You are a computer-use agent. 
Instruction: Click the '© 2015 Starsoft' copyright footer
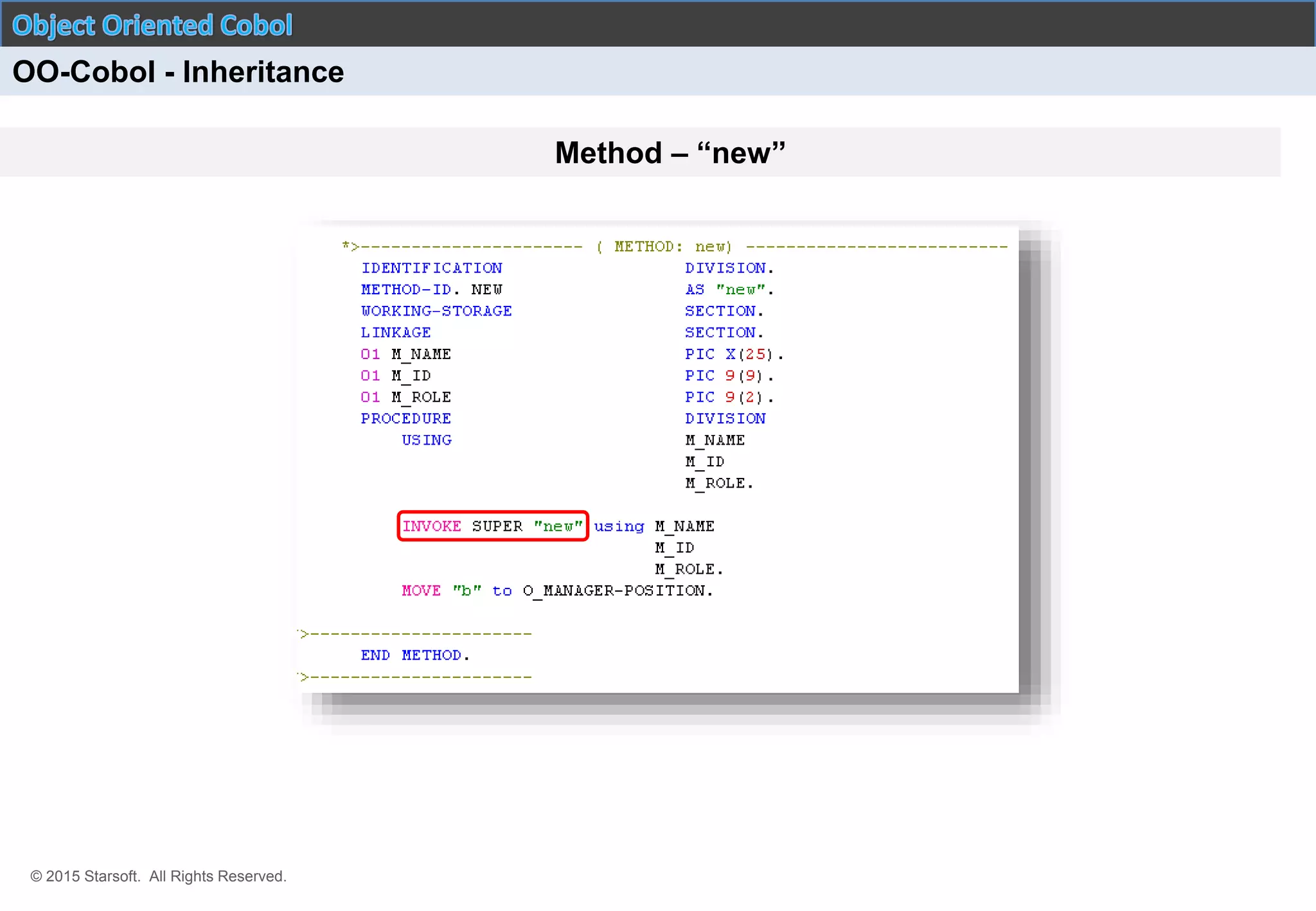click(158, 876)
